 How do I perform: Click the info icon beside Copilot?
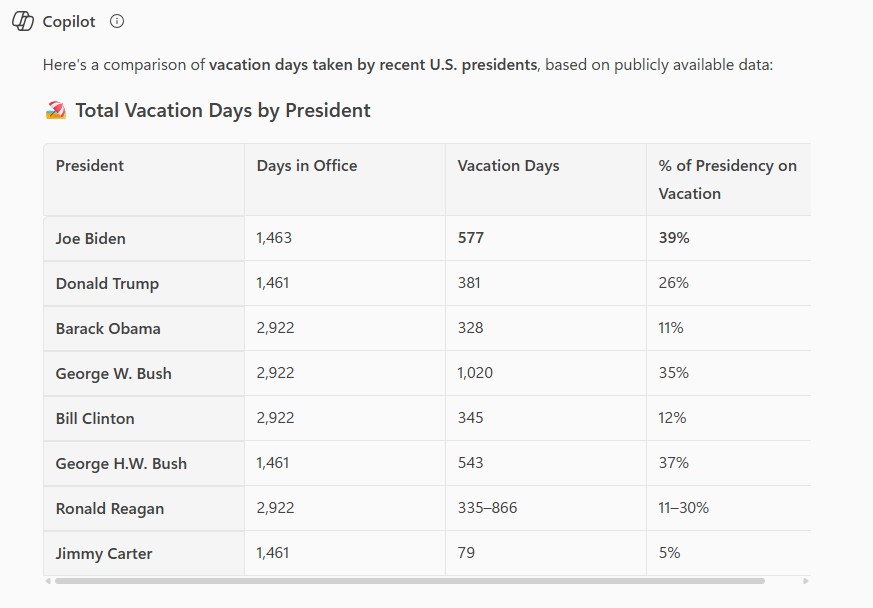coord(117,21)
